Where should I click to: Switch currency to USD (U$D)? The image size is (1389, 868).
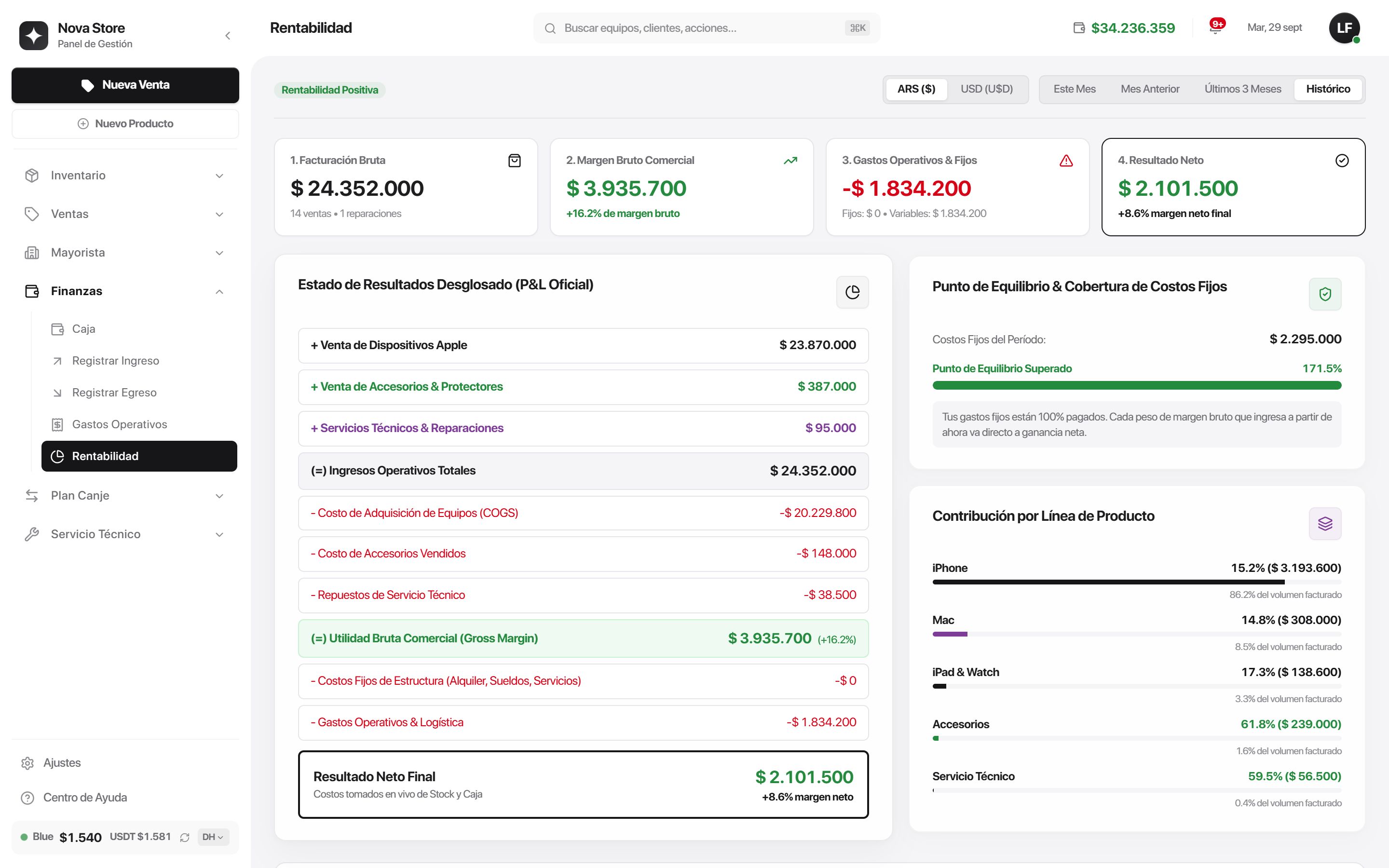coord(987,89)
